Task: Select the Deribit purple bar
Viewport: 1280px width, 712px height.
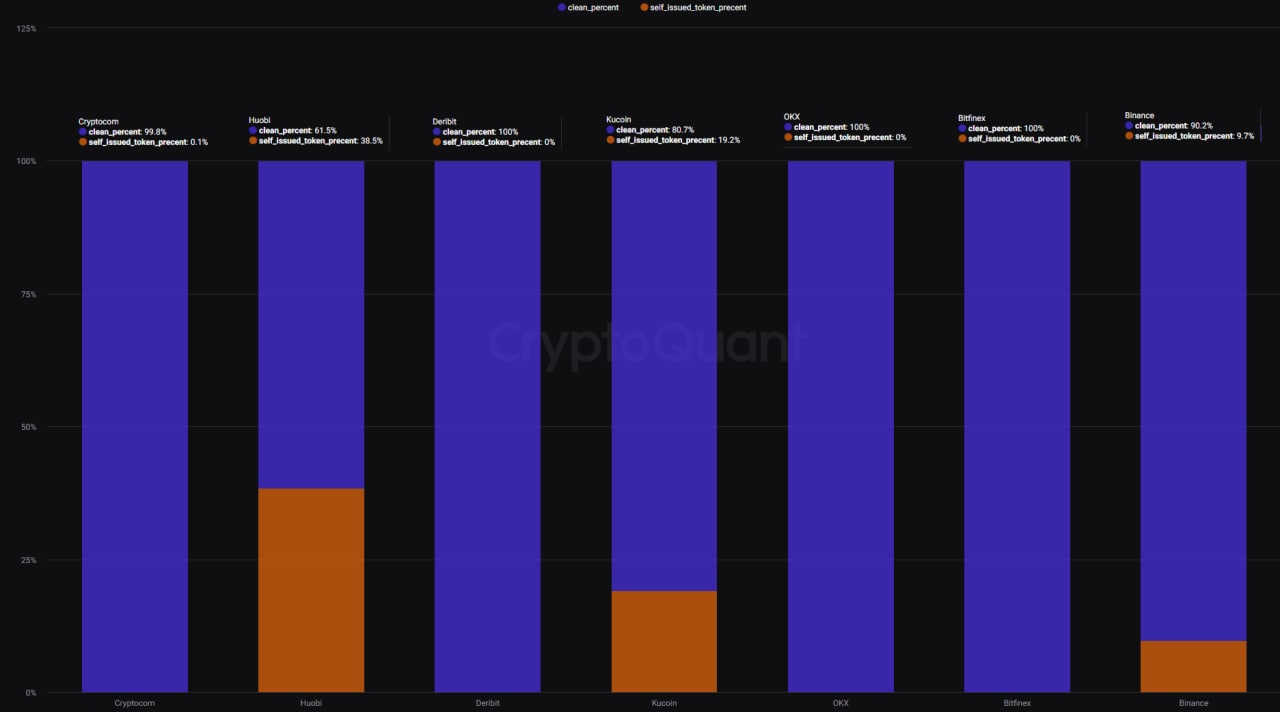Action: 488,426
